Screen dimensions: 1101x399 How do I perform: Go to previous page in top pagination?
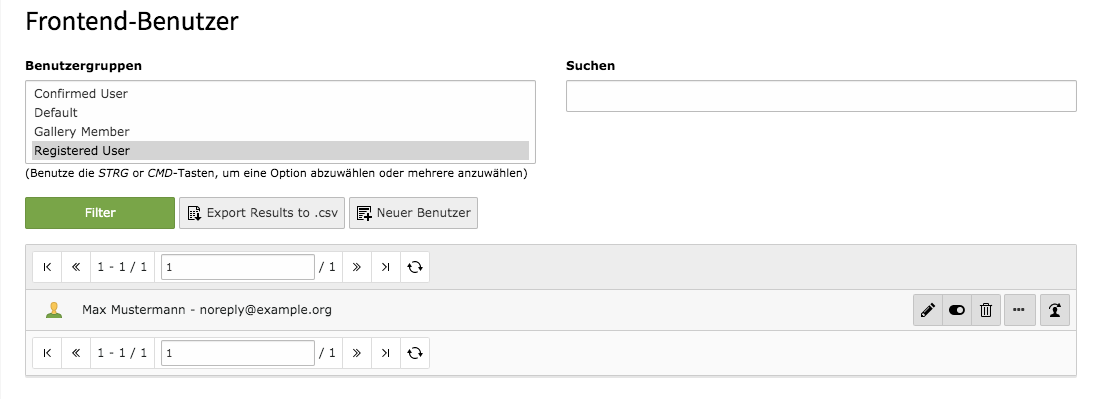click(x=76, y=267)
